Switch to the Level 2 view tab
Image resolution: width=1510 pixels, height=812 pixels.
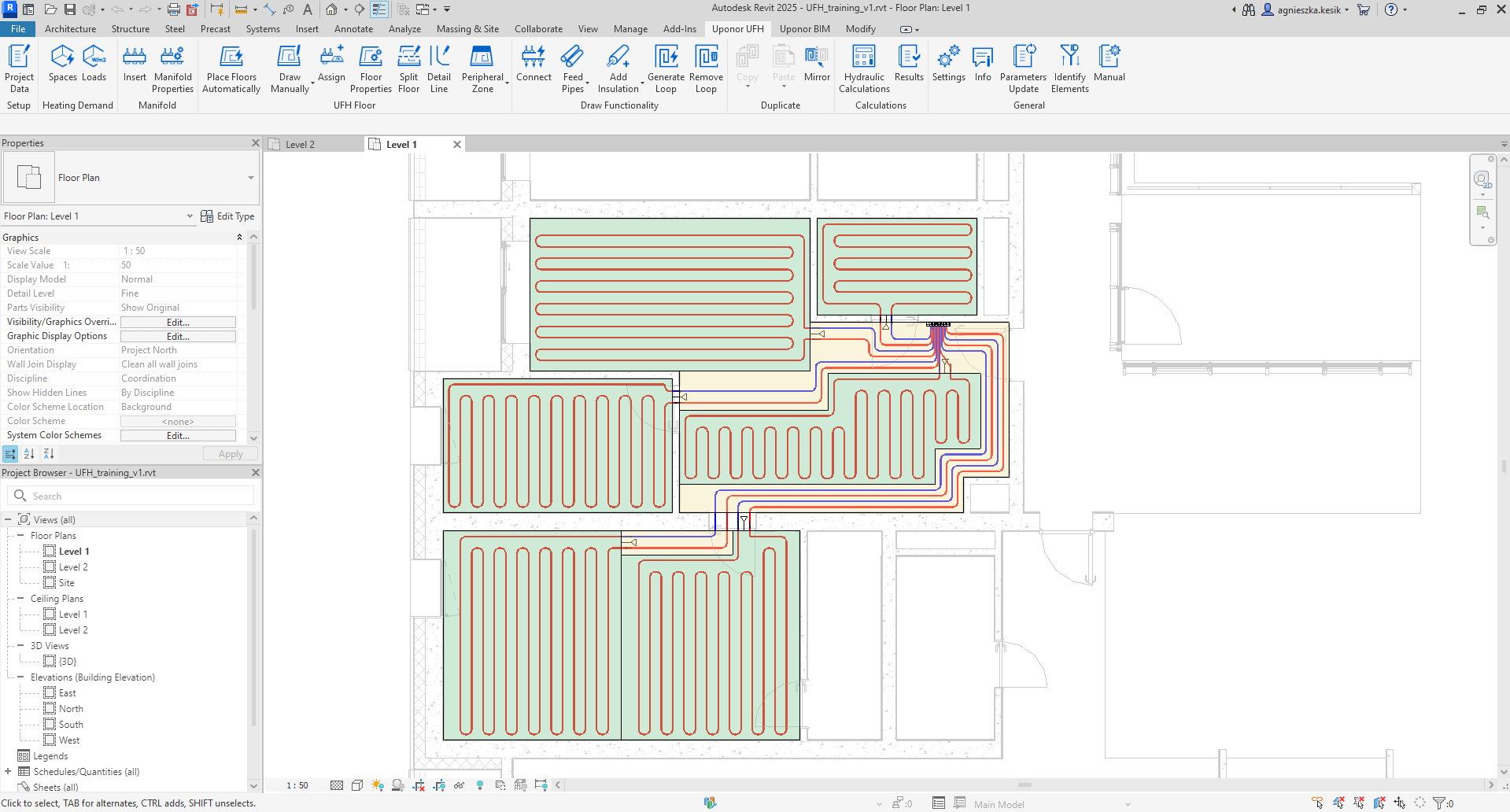[300, 145]
